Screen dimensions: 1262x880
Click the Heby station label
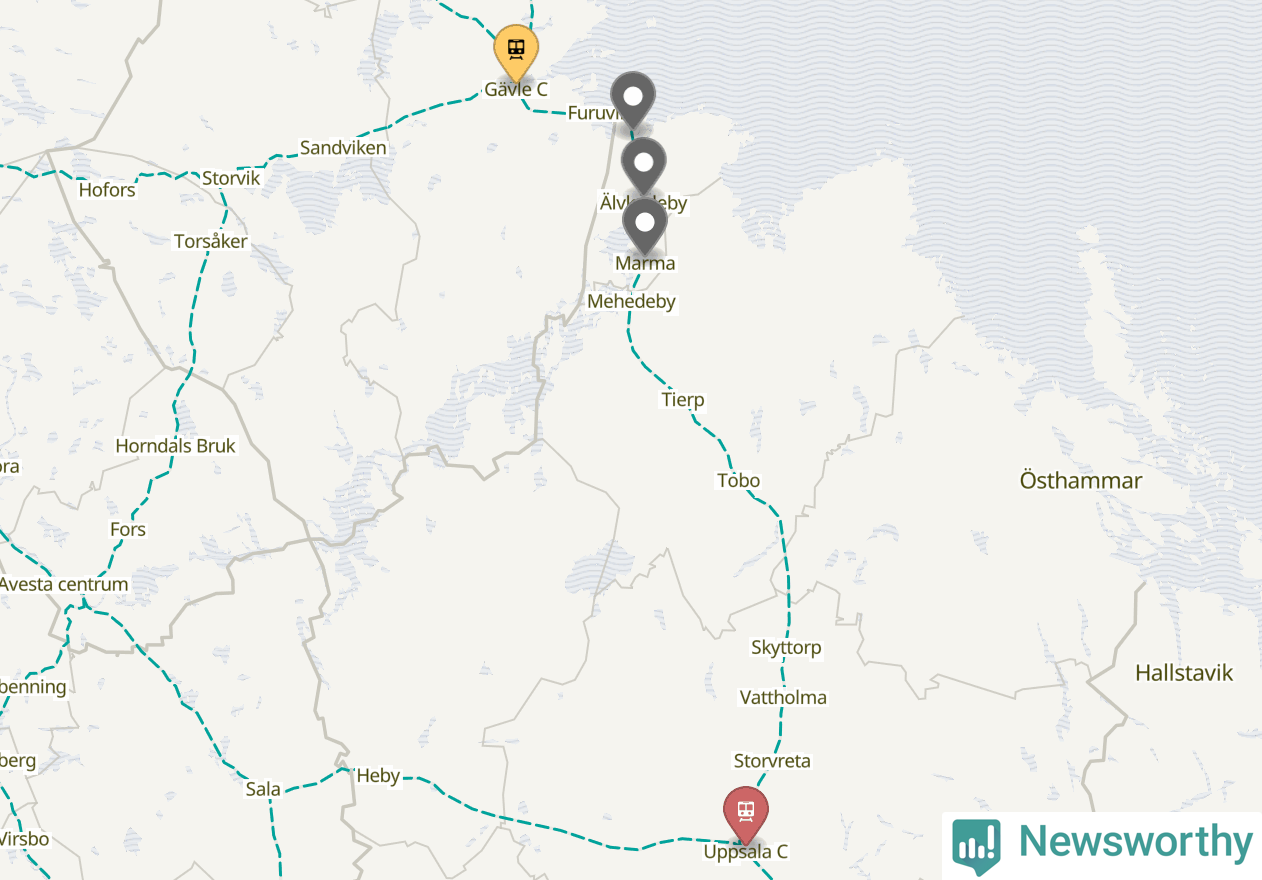[x=378, y=776]
